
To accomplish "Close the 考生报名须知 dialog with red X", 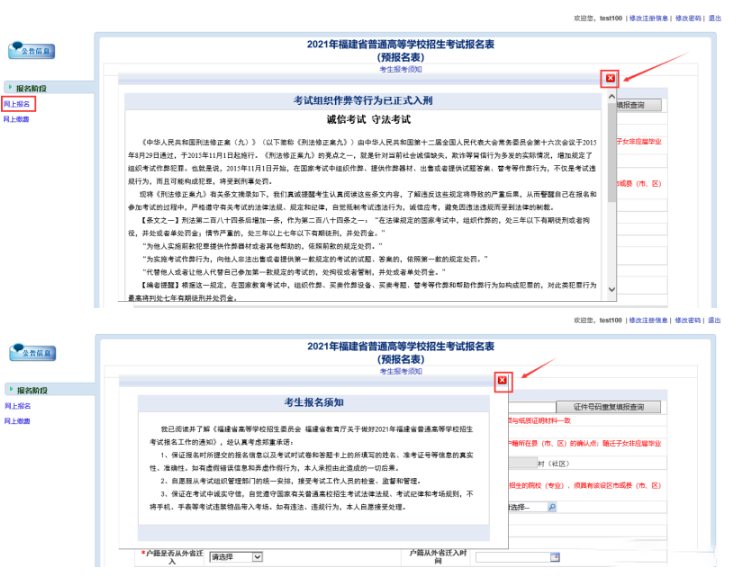I will click(503, 380).
